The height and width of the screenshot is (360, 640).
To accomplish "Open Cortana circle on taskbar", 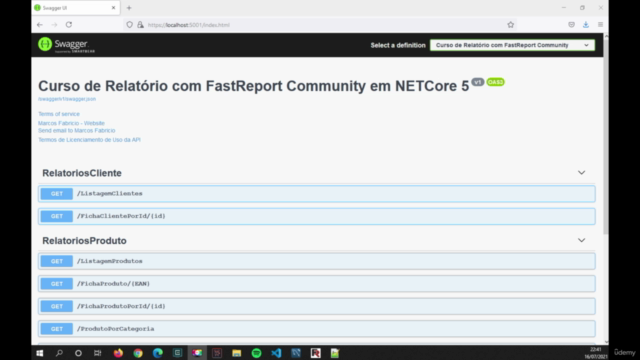I will (x=78, y=353).
